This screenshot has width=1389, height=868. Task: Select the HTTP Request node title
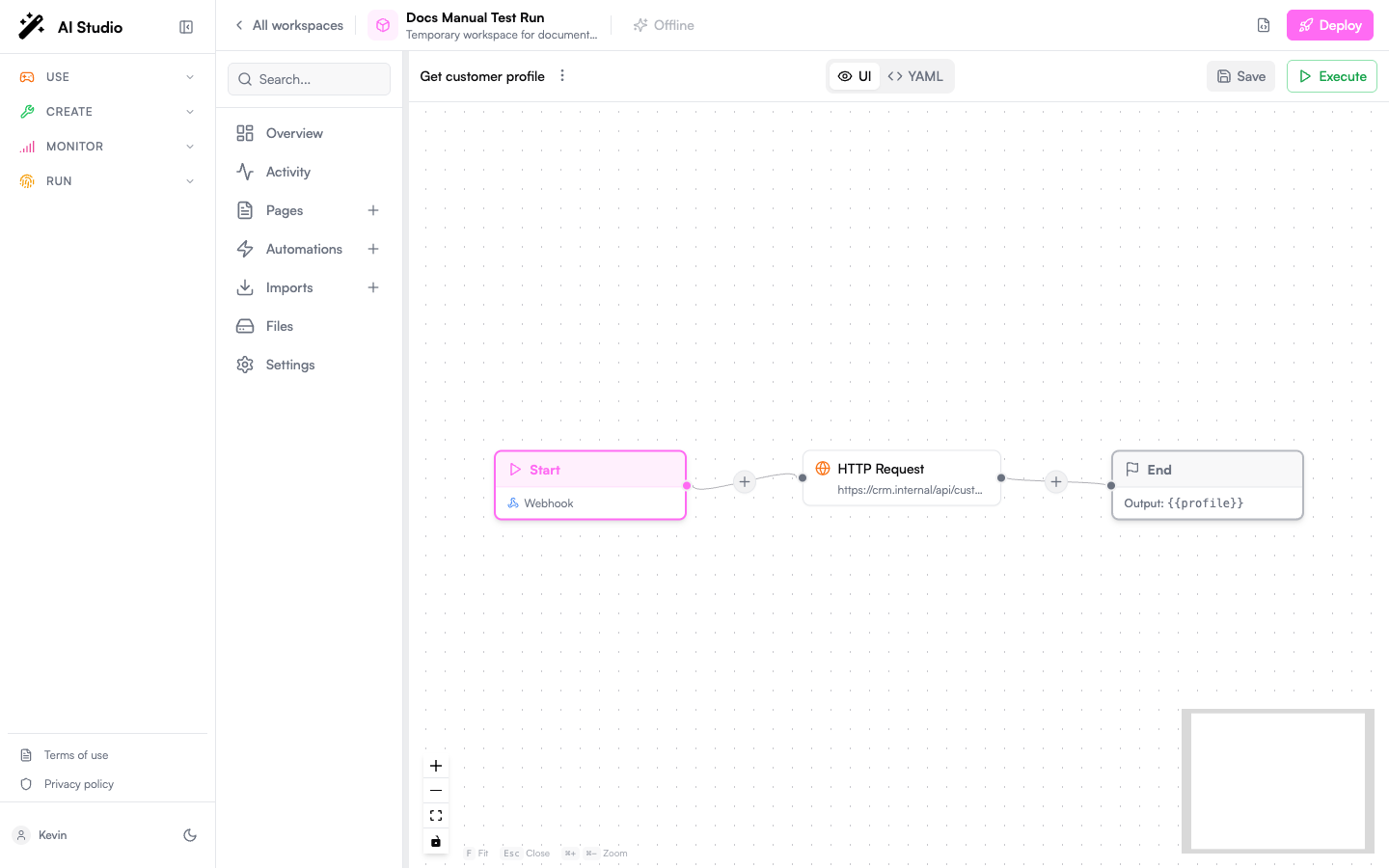pos(881,469)
